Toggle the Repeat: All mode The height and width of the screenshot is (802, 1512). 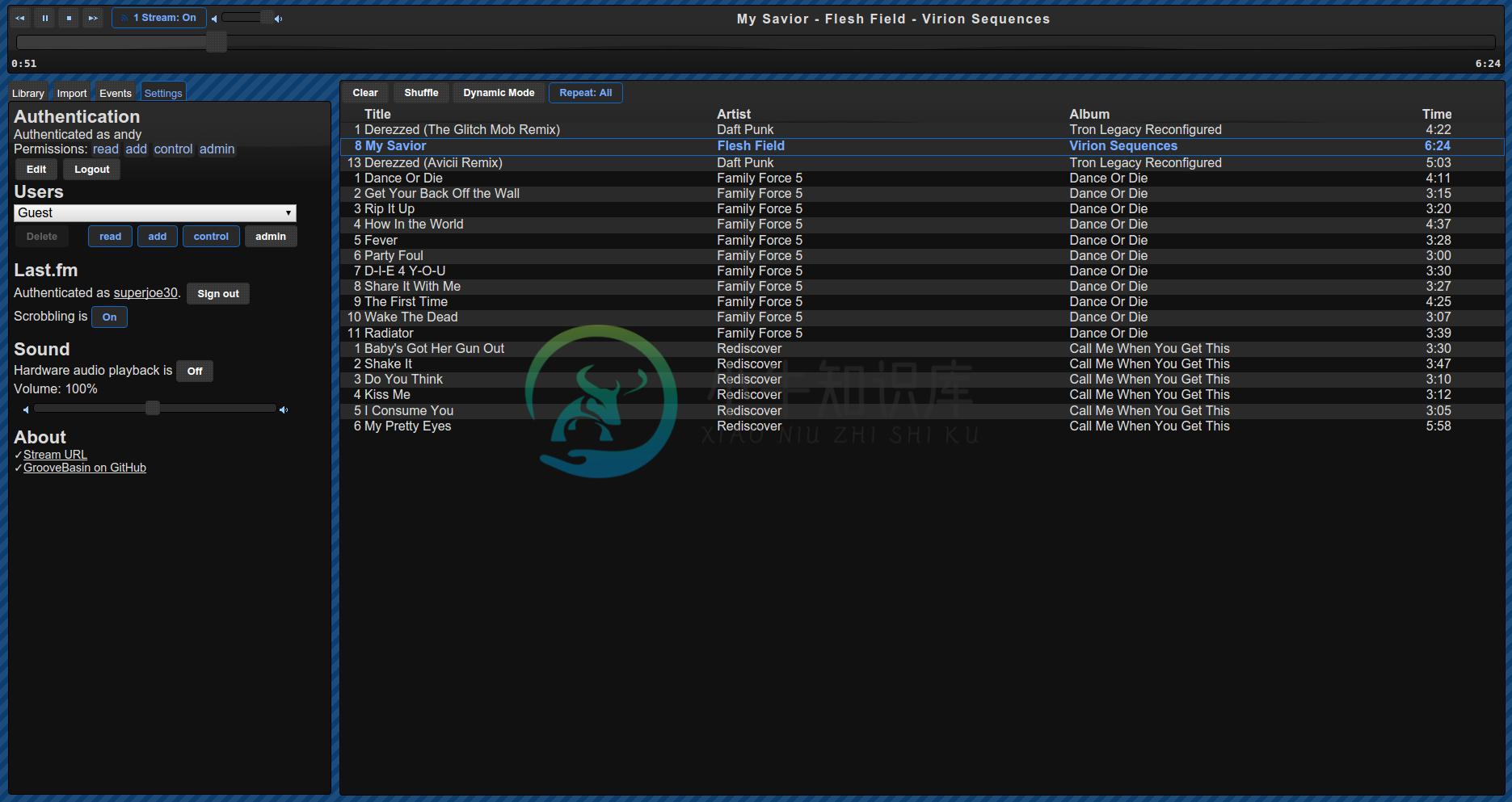[x=586, y=93]
